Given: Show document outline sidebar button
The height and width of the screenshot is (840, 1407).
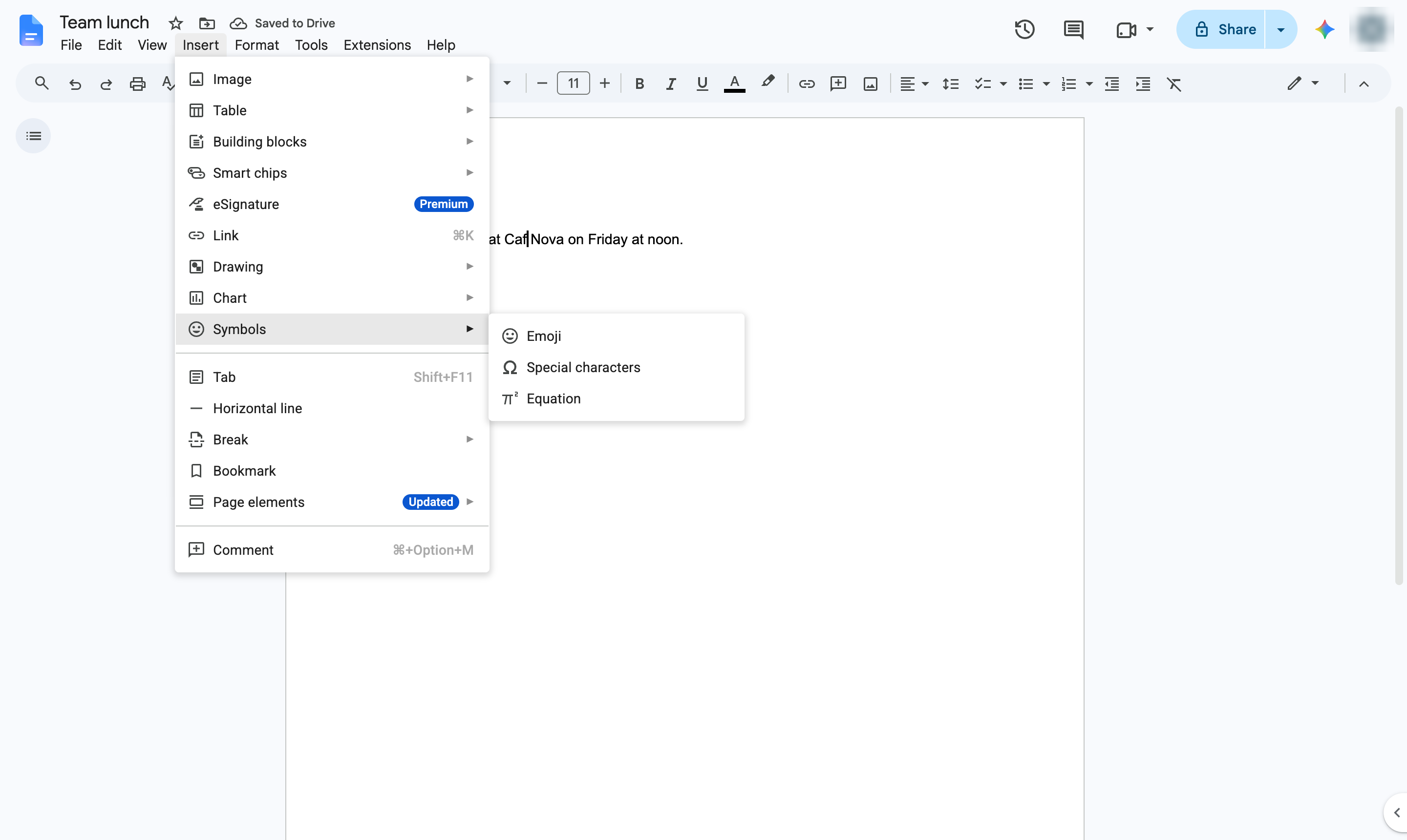Looking at the screenshot, I should [x=33, y=136].
